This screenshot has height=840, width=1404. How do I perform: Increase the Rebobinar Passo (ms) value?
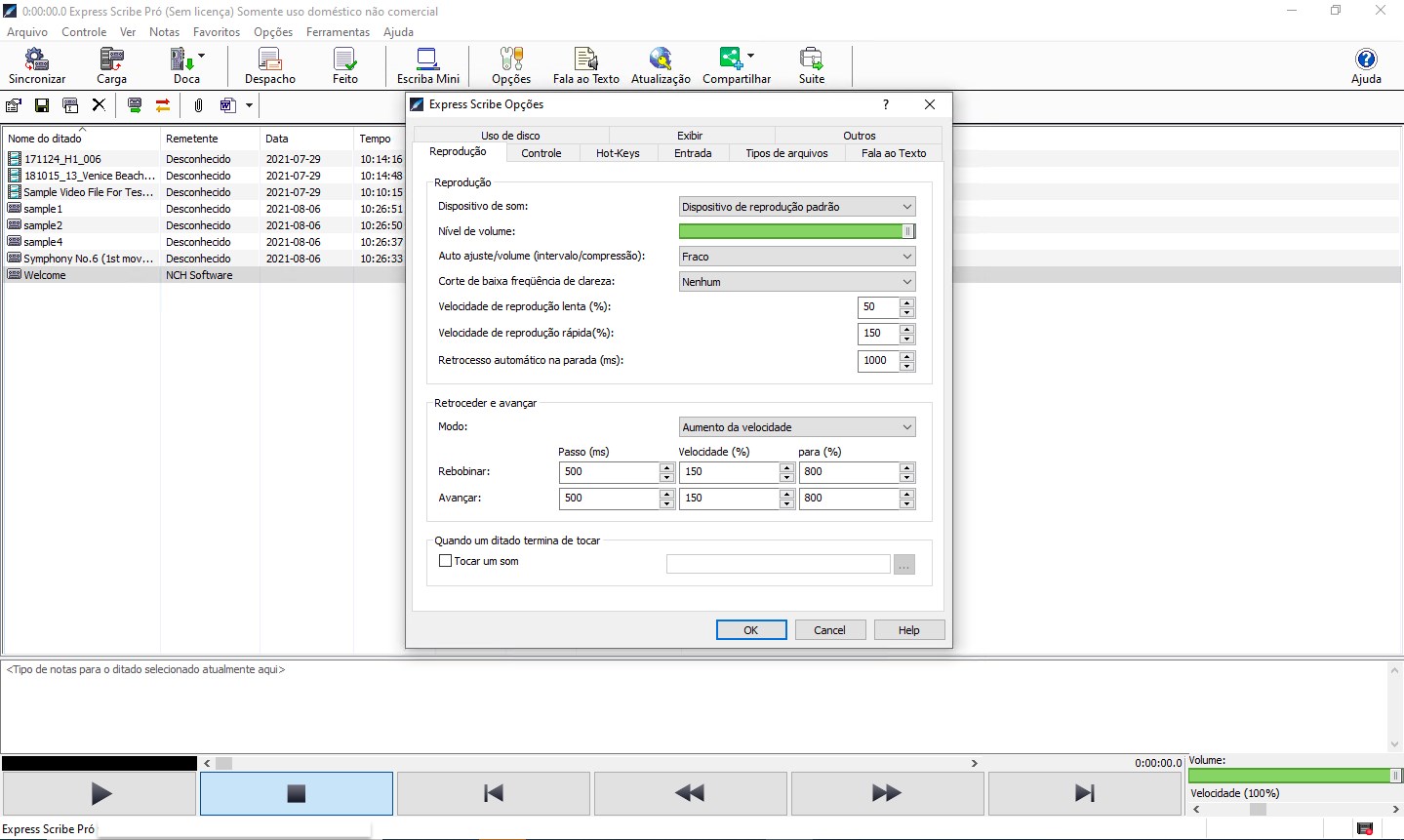pos(667,467)
